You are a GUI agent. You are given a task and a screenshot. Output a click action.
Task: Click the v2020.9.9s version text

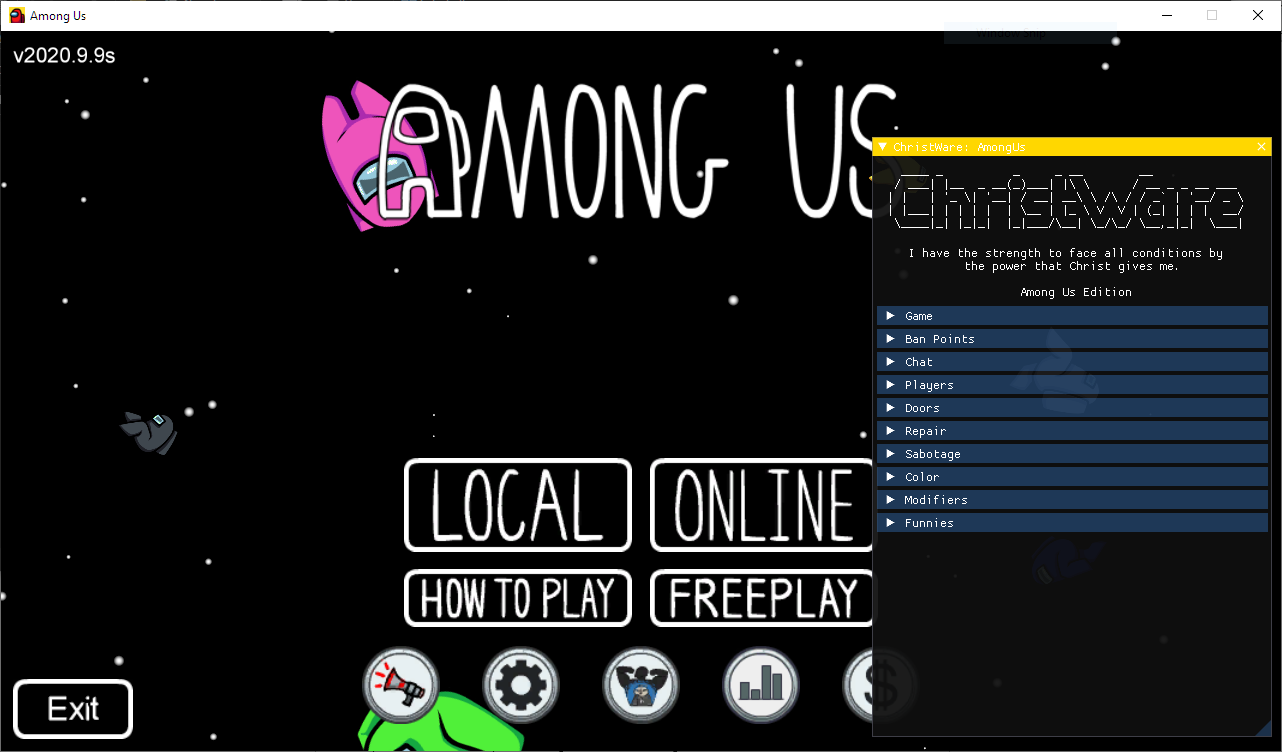tap(64, 56)
